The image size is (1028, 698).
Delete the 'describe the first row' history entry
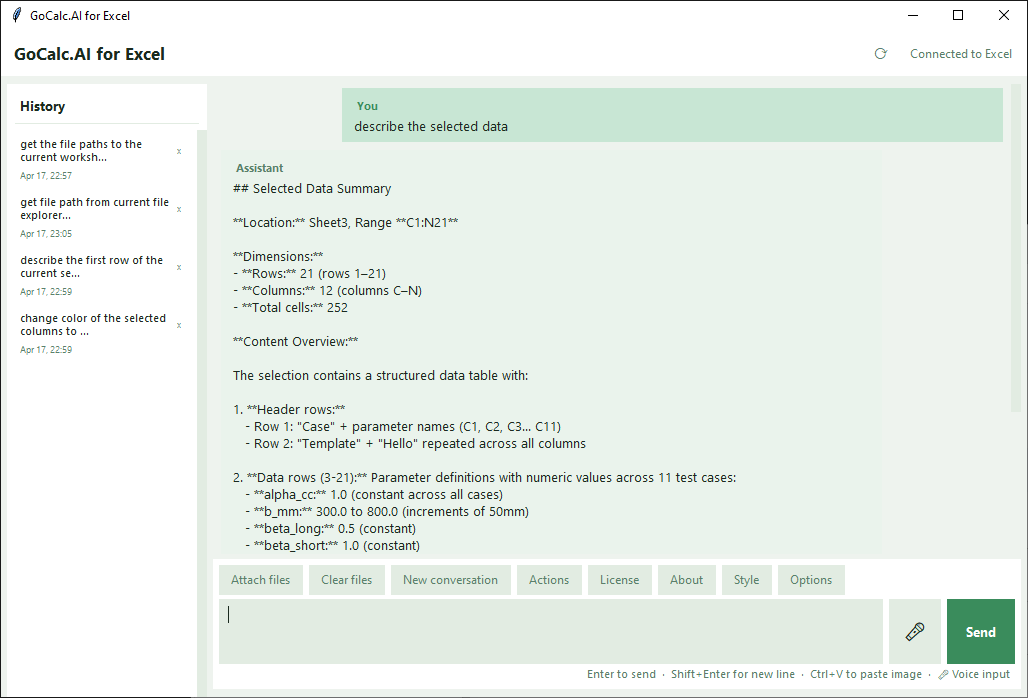pos(178,267)
